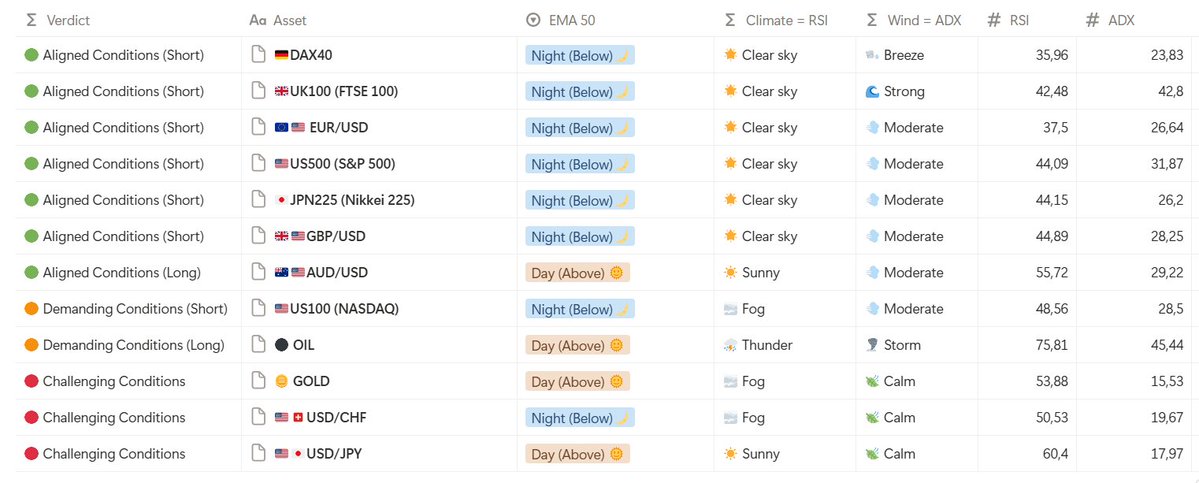Open the Night (Below) tag for DAX40
The width and height of the screenshot is (1199, 483).
(x=580, y=56)
